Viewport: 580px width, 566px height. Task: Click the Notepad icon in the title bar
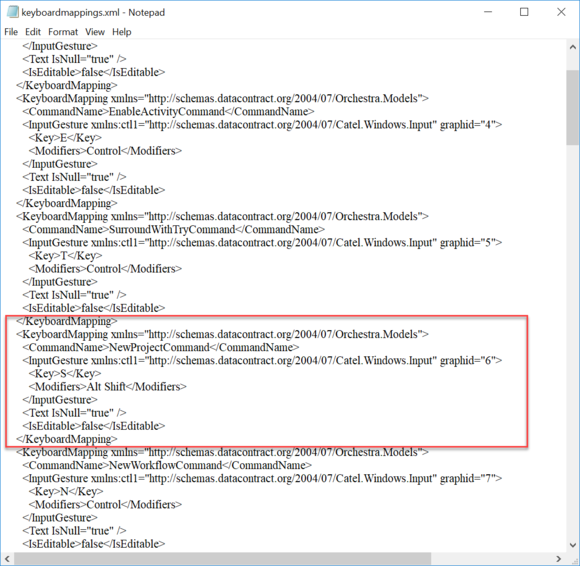[12, 12]
